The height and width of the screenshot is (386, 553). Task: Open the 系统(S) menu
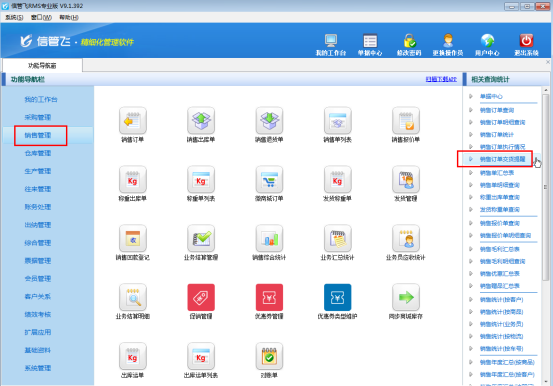14,17
